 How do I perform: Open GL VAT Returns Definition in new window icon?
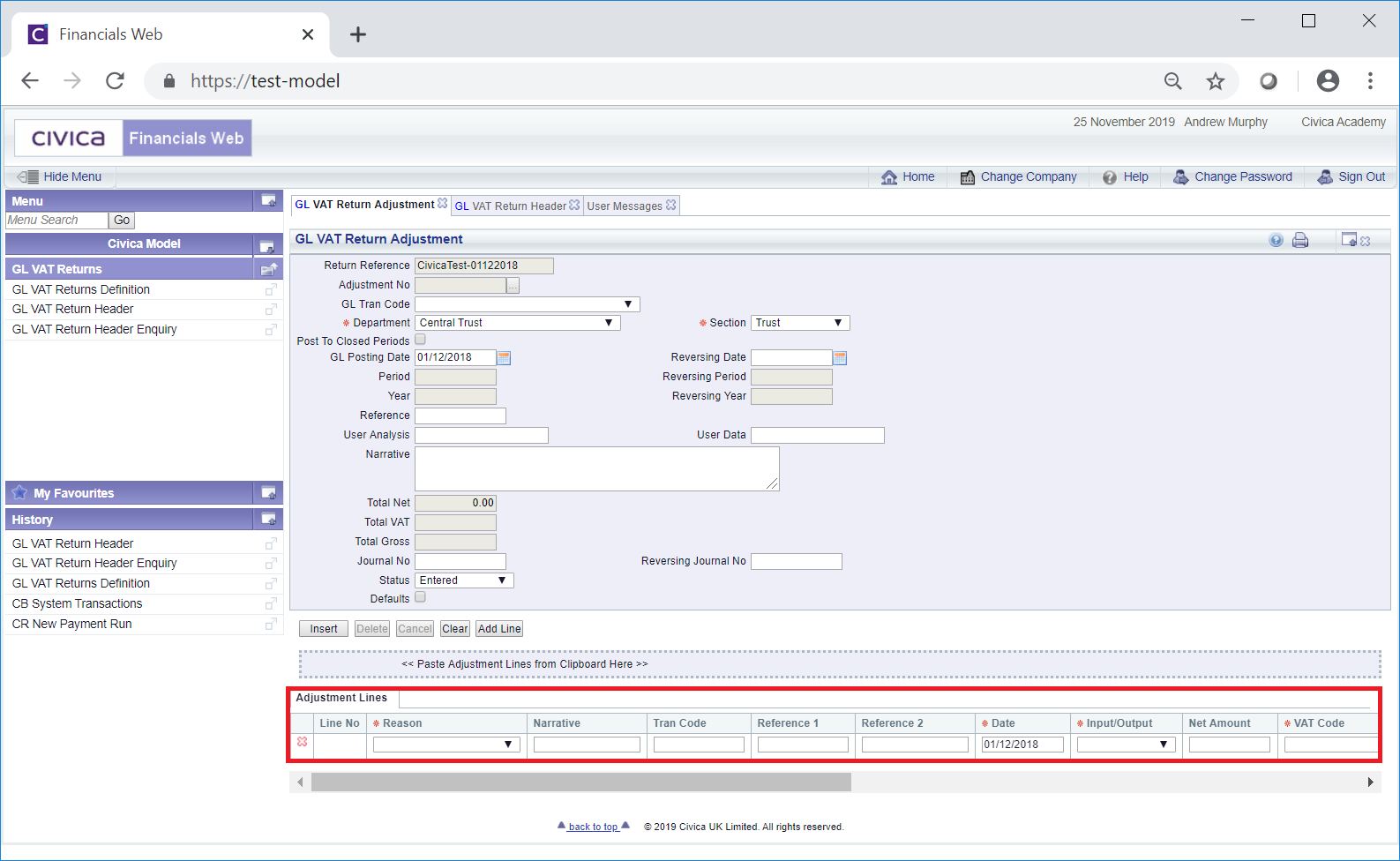(x=271, y=289)
